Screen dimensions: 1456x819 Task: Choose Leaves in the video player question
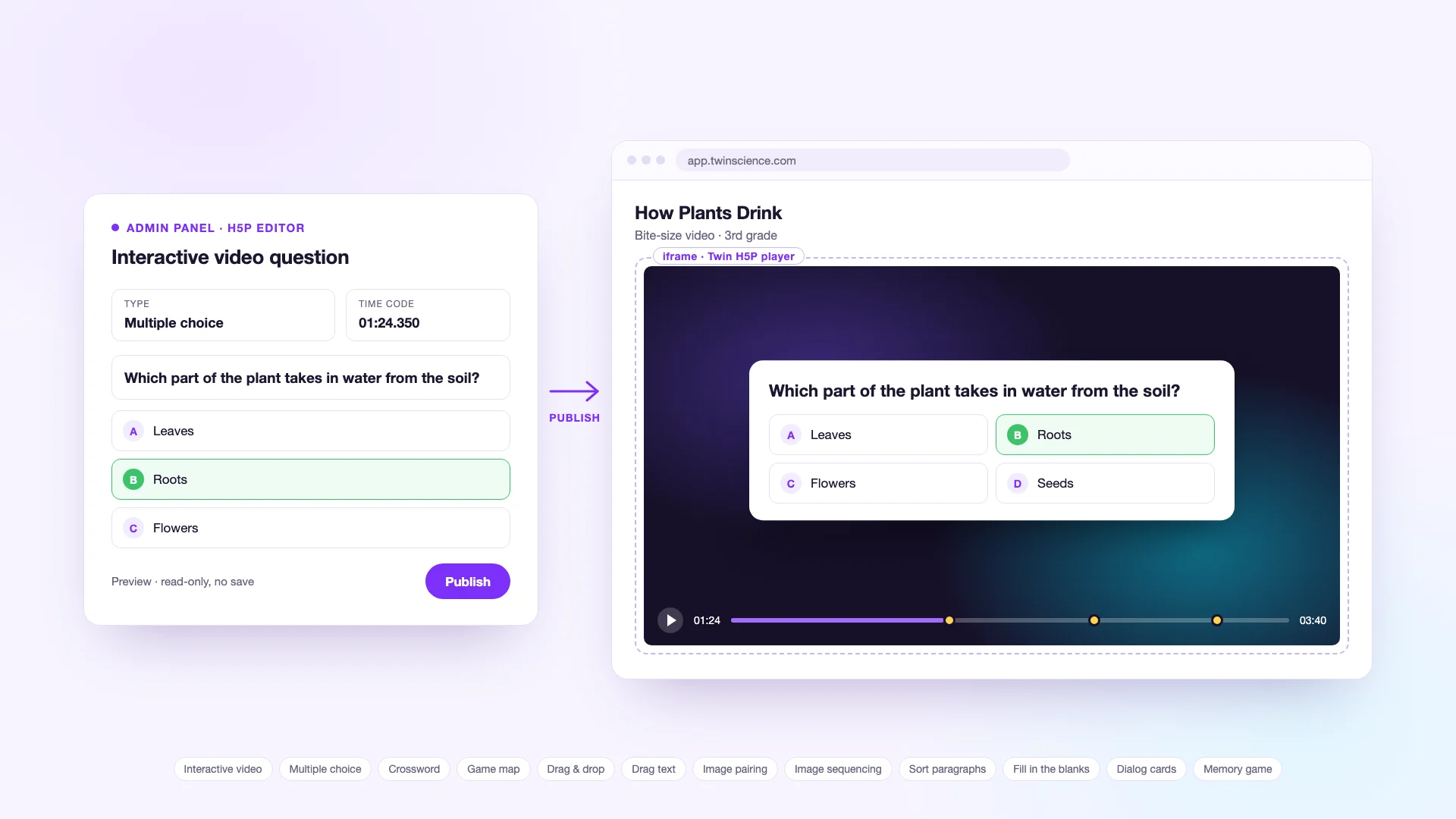point(878,435)
